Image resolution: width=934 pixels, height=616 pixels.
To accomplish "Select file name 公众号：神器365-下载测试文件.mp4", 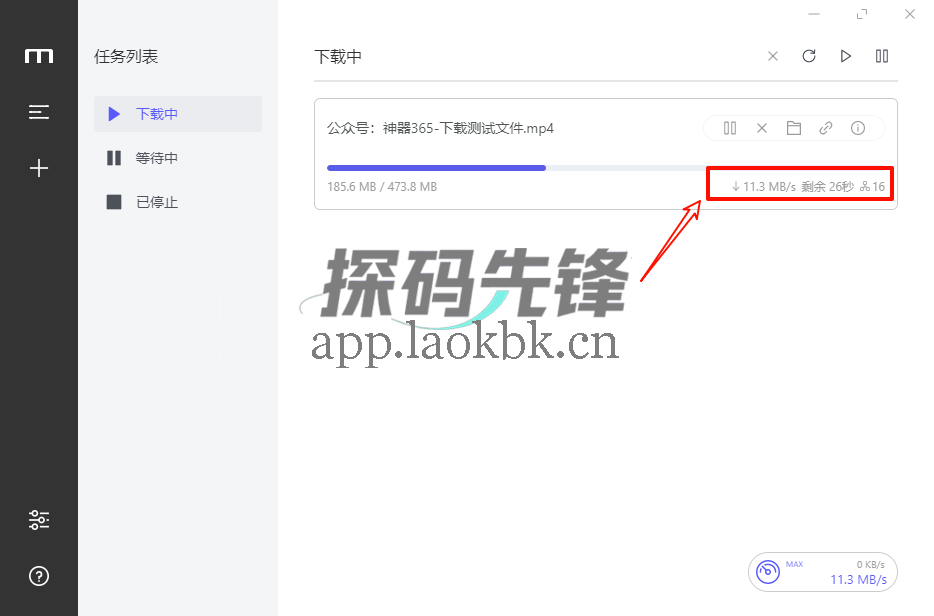I will (x=440, y=128).
